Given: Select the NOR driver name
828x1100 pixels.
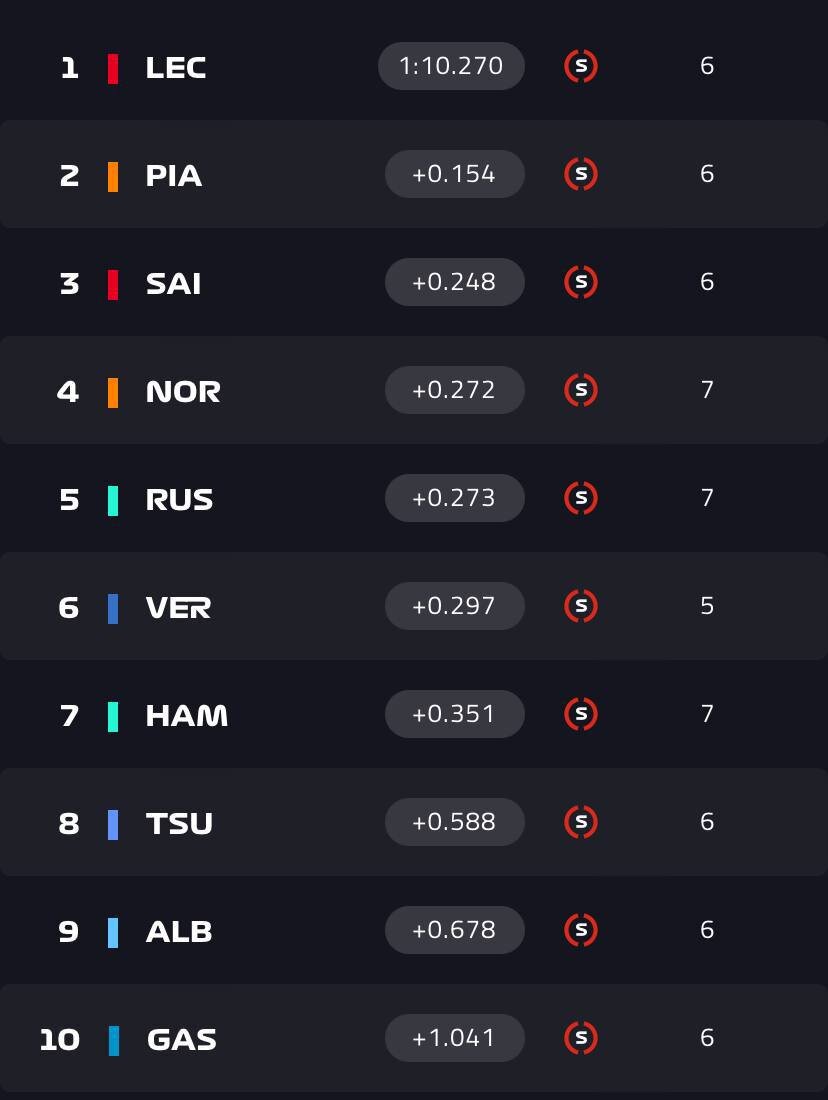Looking at the screenshot, I should (x=183, y=392).
